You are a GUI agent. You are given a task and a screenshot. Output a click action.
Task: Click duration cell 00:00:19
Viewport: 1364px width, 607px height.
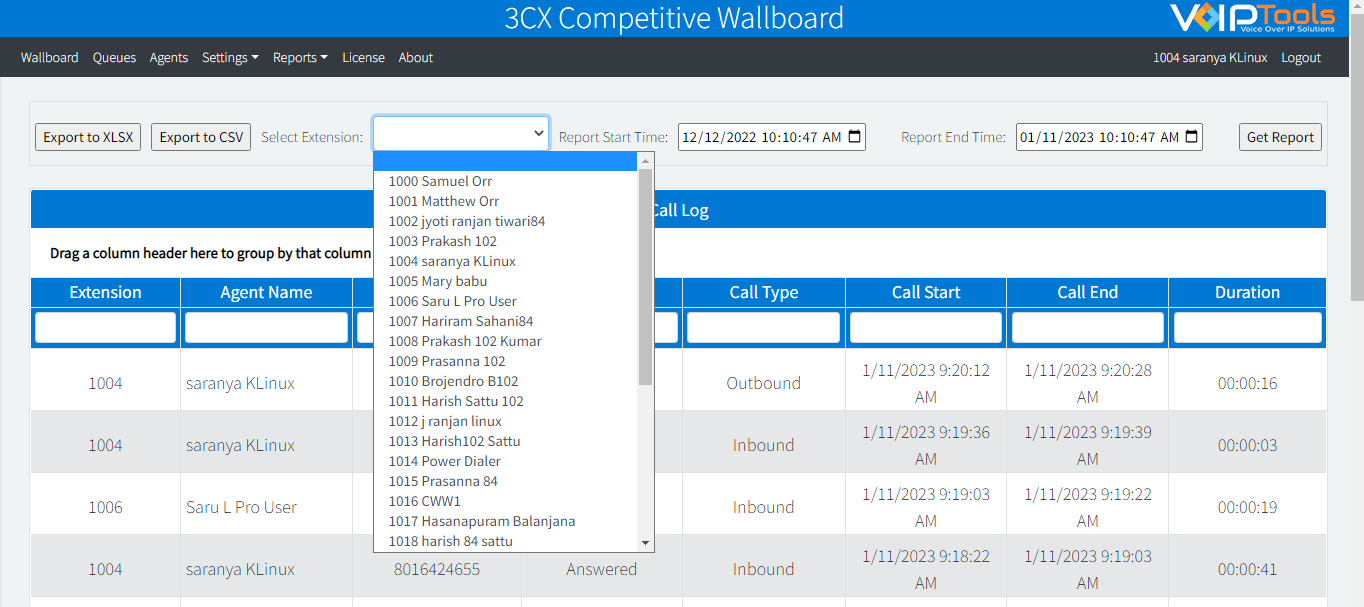coord(1247,507)
